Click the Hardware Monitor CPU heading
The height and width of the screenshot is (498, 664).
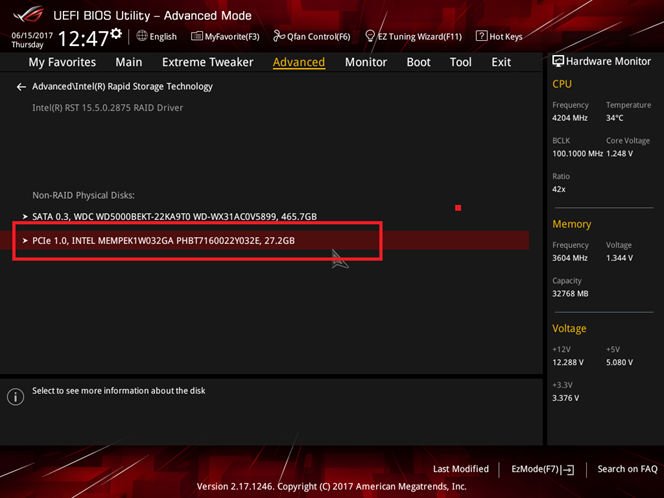pos(562,84)
